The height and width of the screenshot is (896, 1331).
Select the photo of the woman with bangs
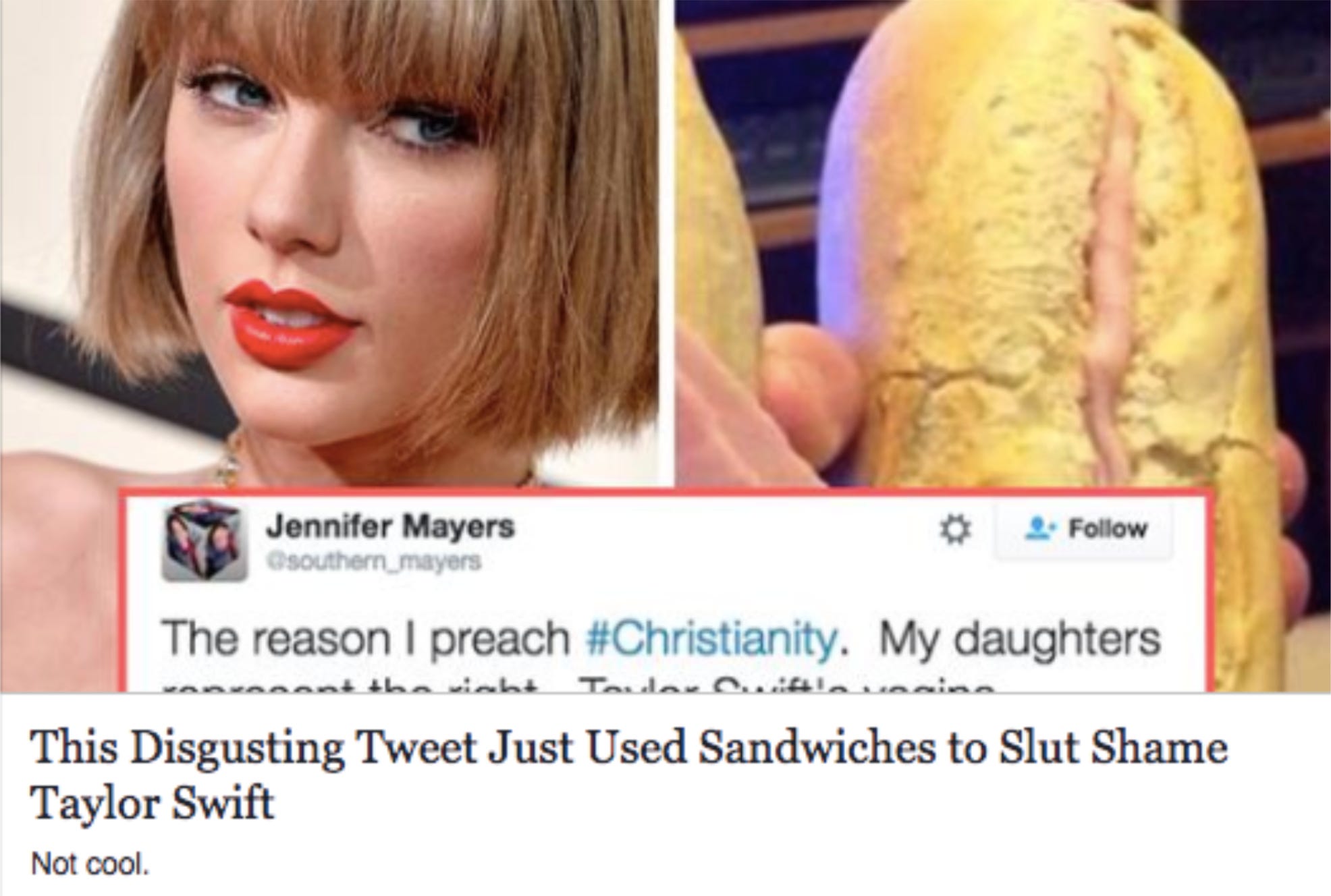click(x=329, y=243)
